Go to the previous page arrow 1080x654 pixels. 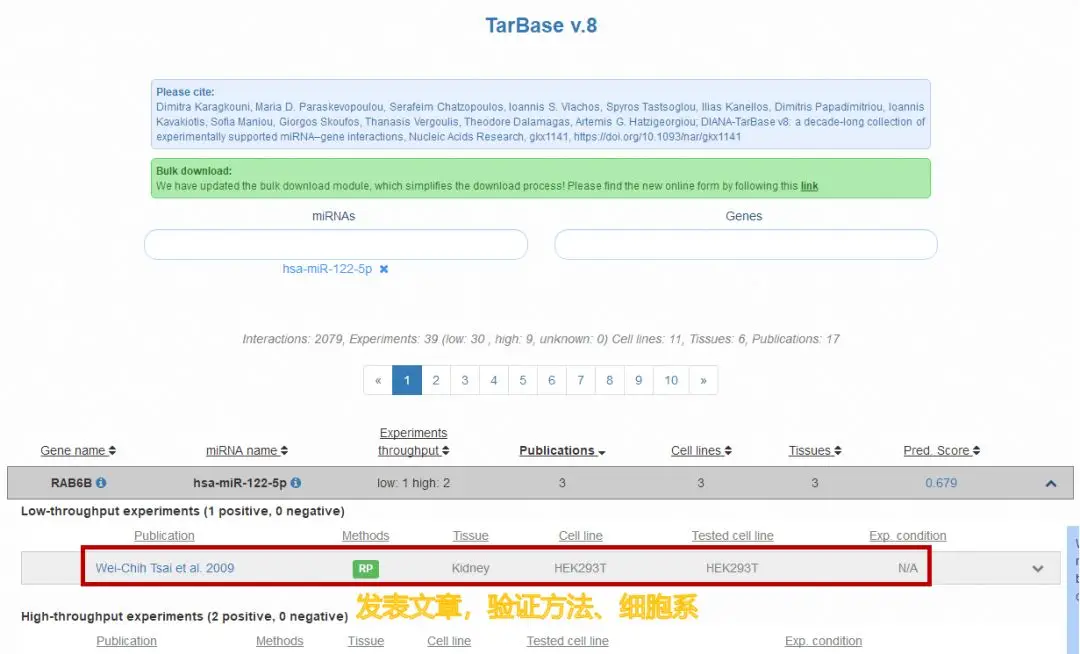378,380
